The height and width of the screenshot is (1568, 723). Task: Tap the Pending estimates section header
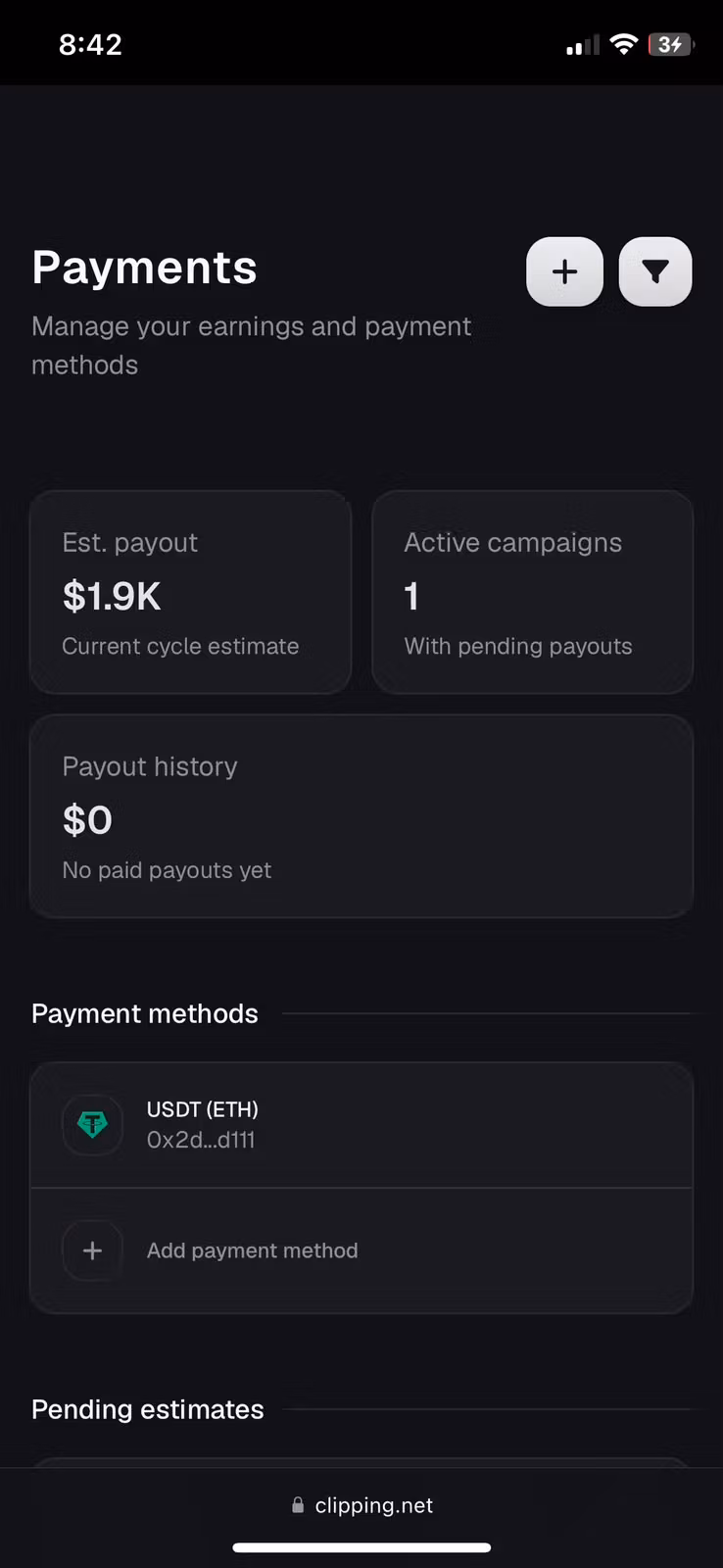click(x=148, y=1409)
